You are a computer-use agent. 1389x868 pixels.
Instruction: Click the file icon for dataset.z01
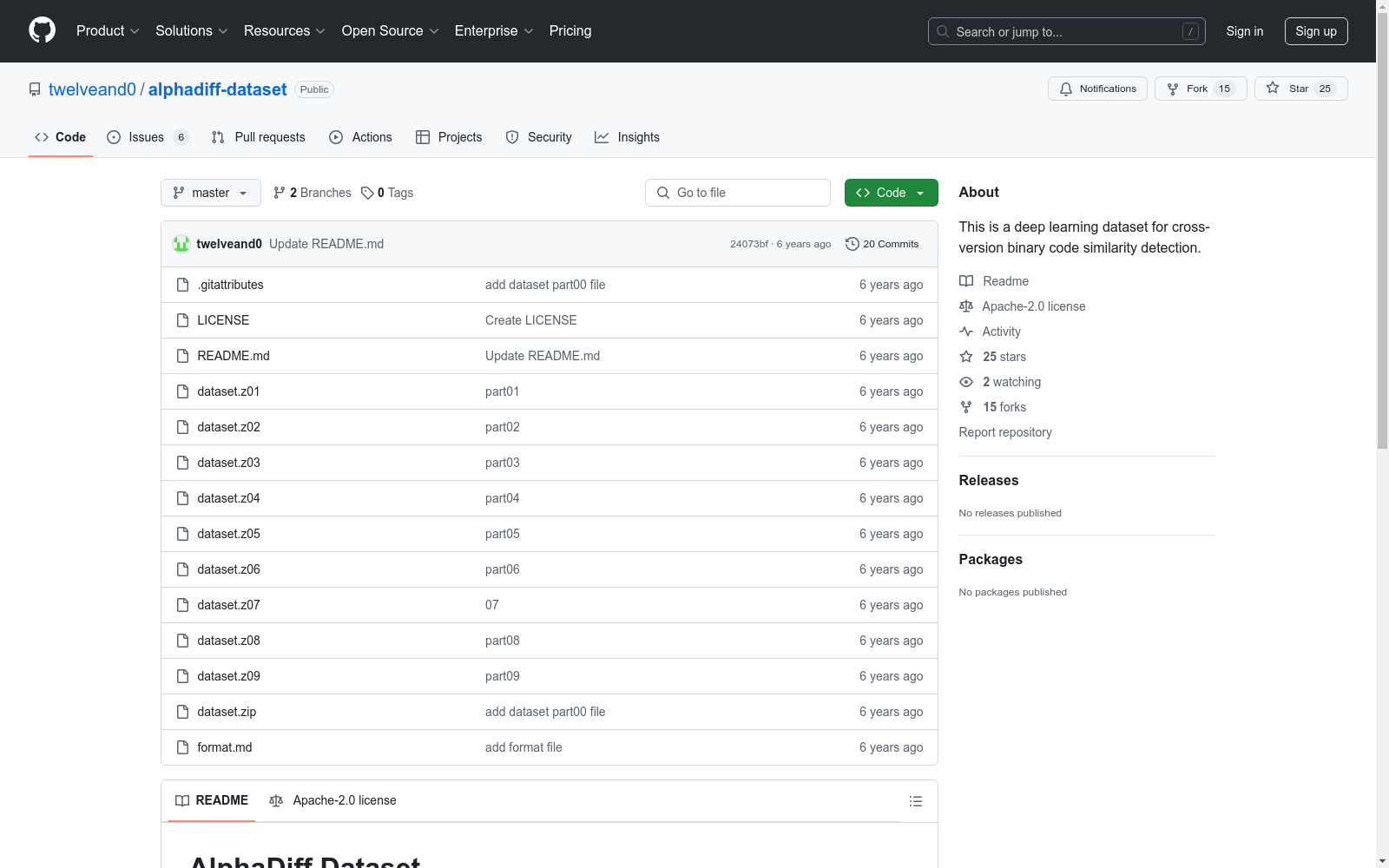tap(182, 391)
